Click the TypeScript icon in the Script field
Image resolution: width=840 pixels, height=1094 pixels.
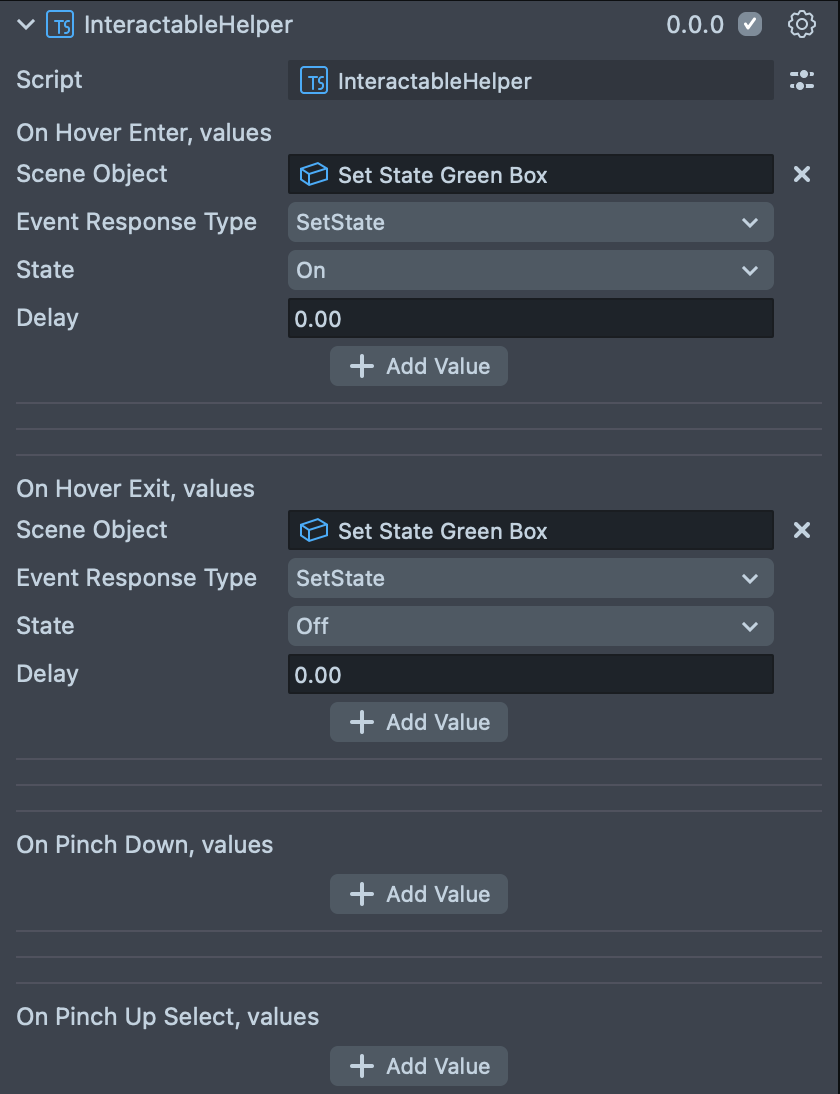314,81
